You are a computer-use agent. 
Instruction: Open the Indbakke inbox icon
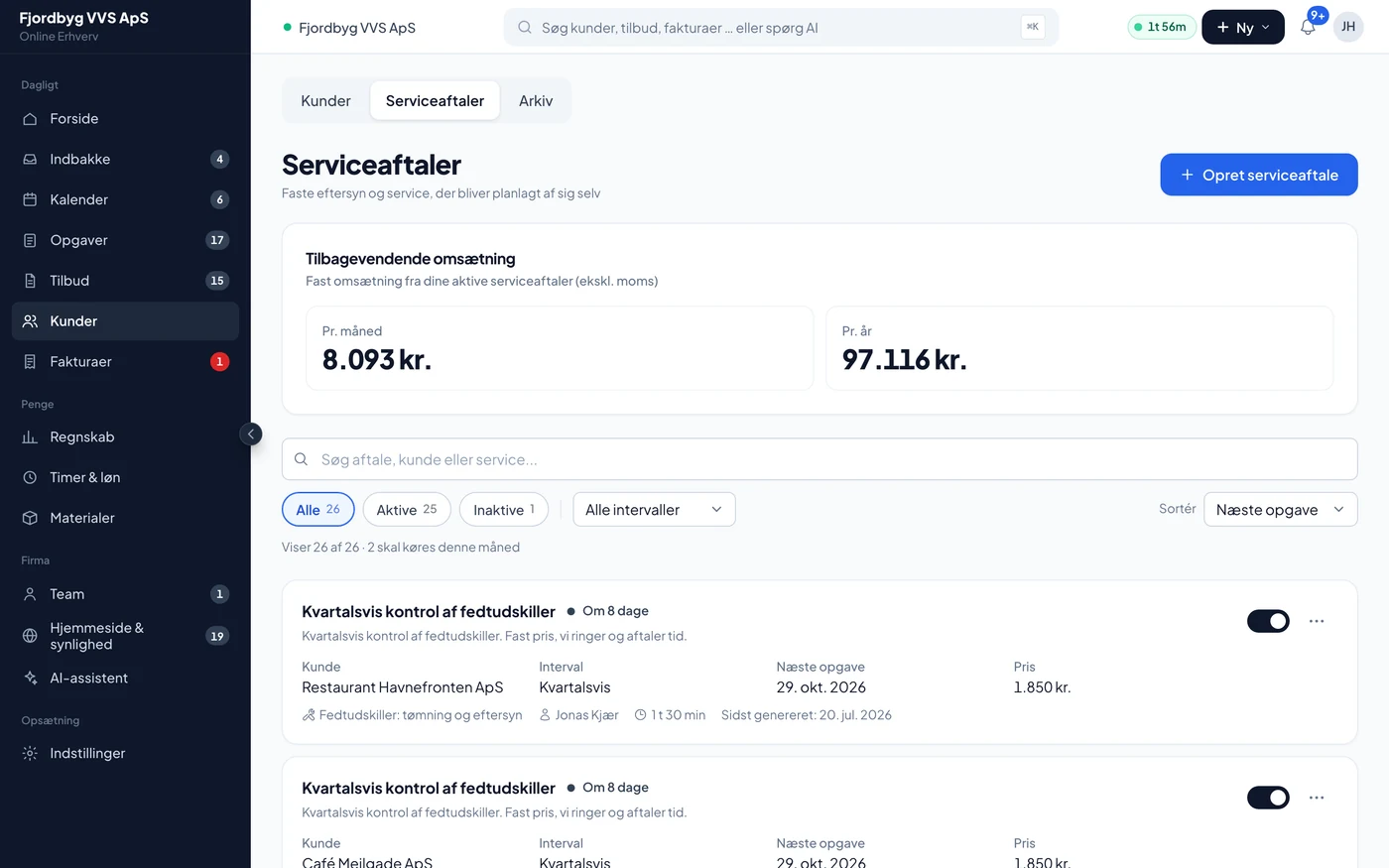(x=30, y=160)
